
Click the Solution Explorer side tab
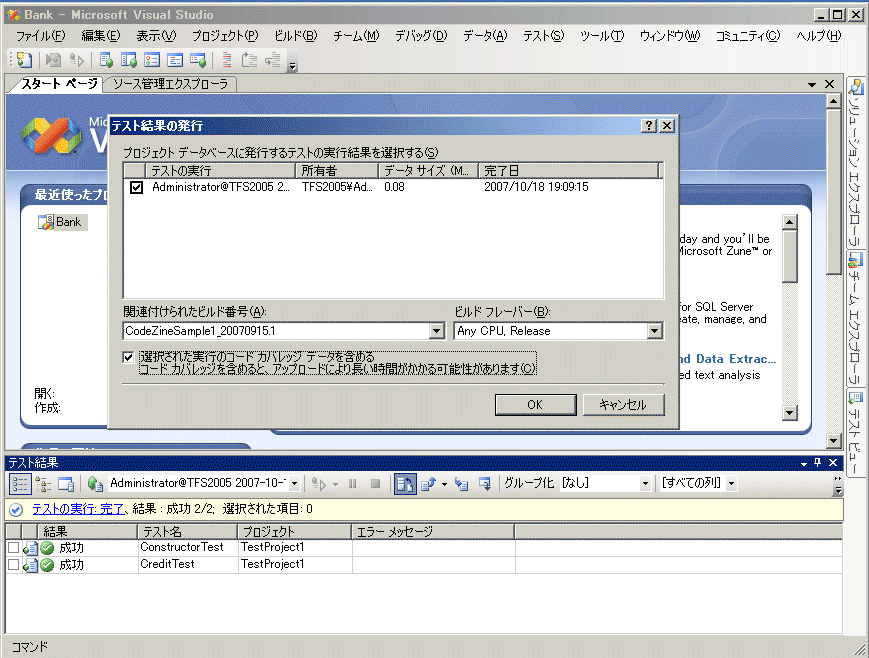pyautogui.click(x=856, y=163)
